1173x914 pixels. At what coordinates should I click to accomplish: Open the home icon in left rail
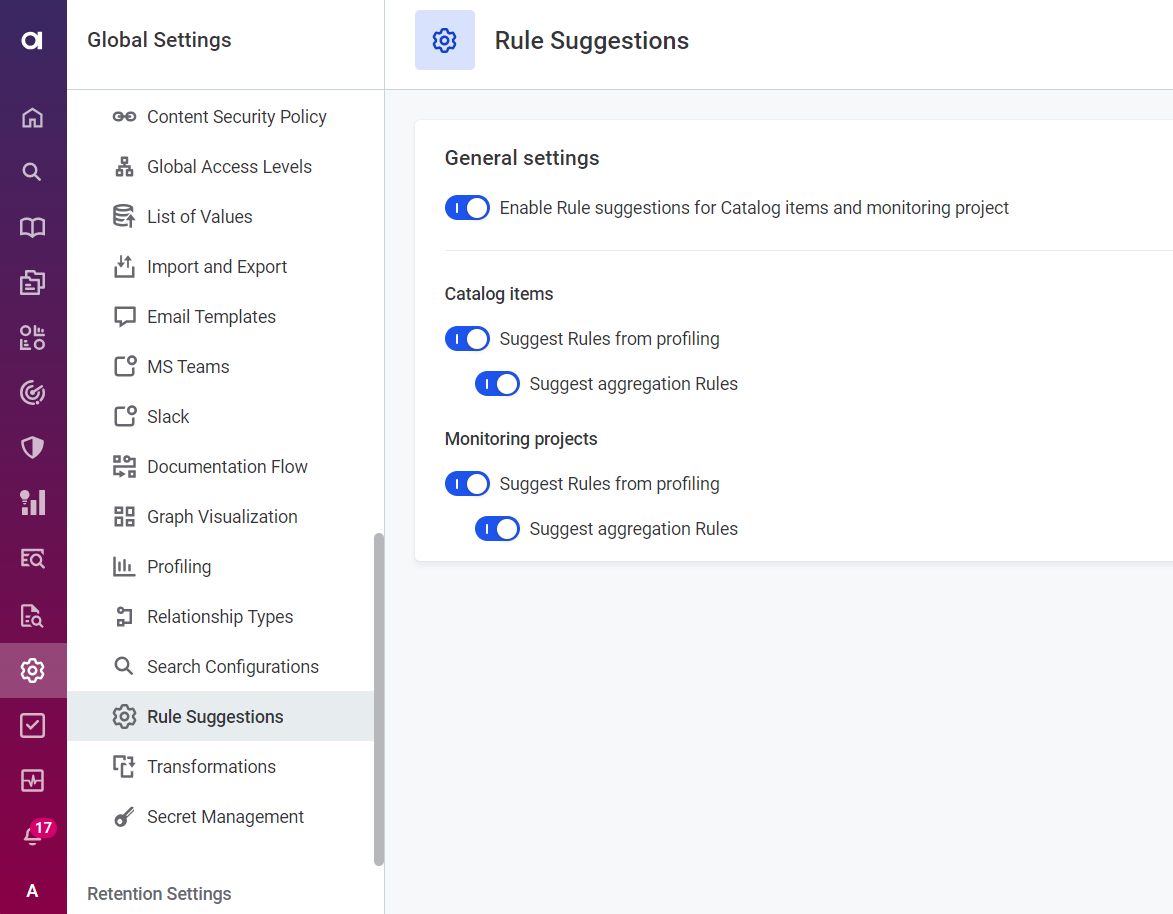click(32, 118)
